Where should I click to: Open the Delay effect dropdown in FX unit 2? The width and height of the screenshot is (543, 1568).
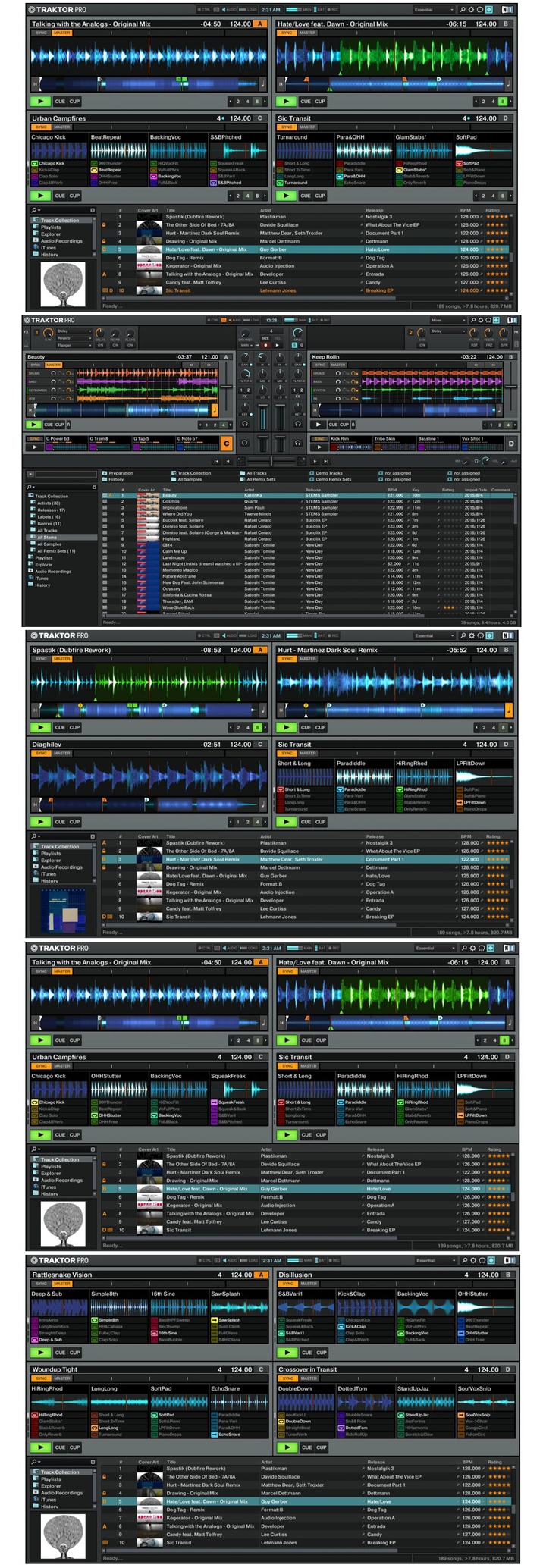(447, 331)
